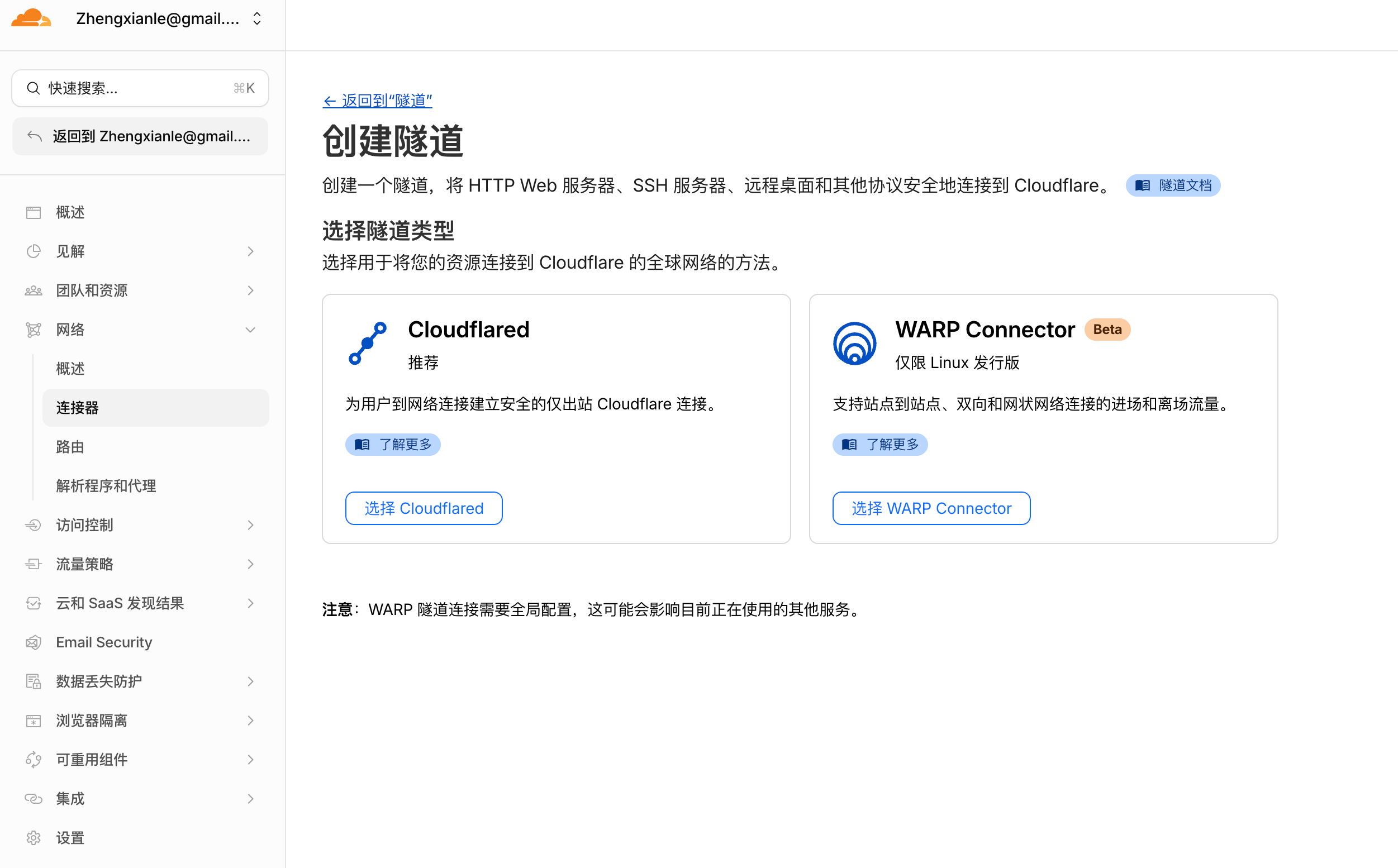Click the WARP Connector icon
Image resolution: width=1398 pixels, height=868 pixels.
click(x=854, y=344)
